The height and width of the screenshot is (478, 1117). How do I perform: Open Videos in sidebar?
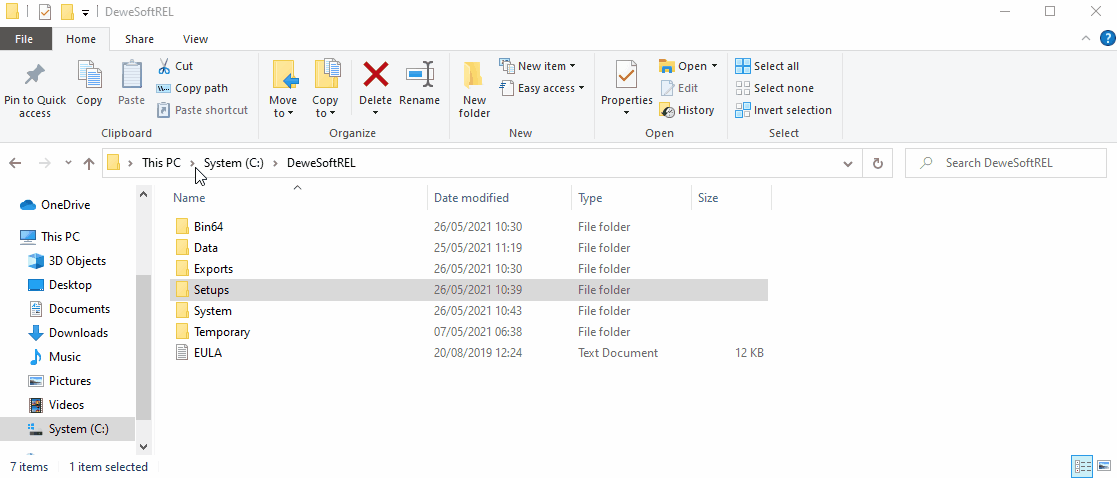pos(56,405)
